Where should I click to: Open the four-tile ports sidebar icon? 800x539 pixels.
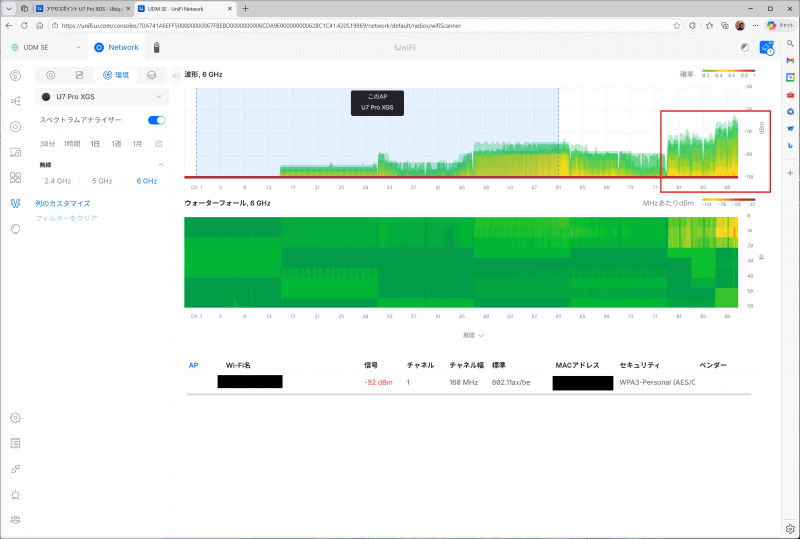(16, 178)
